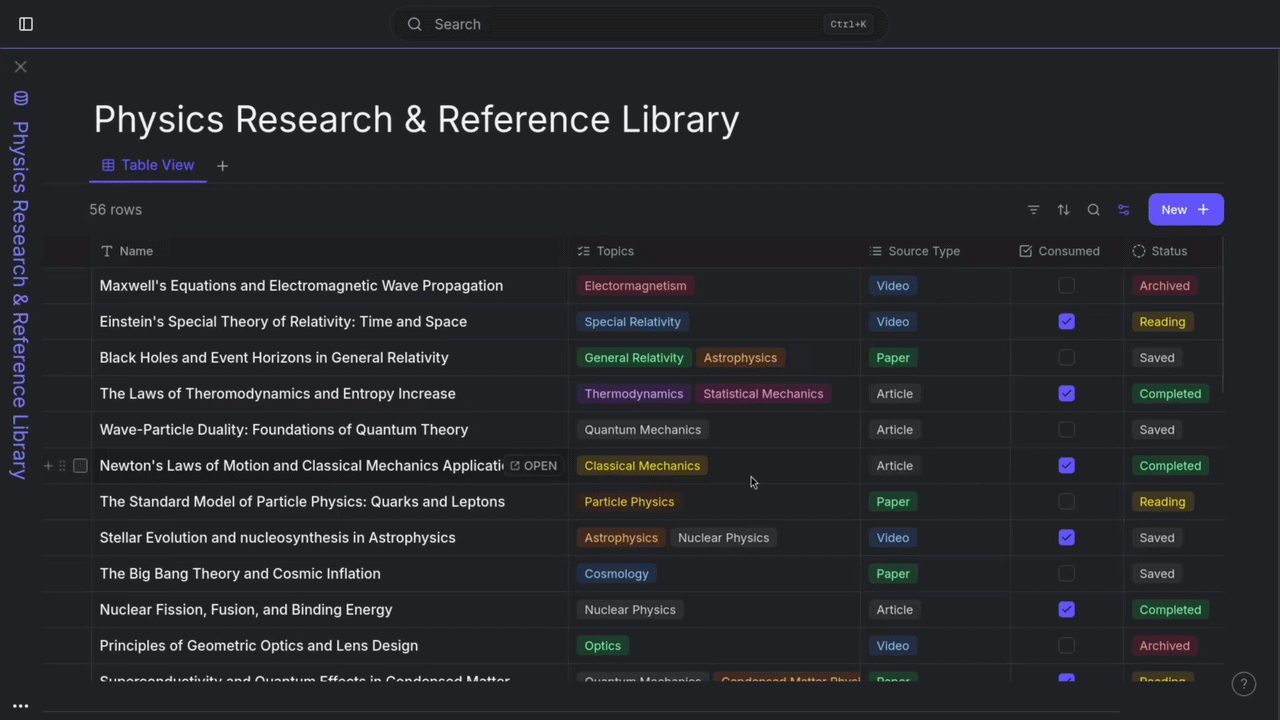1280x720 pixels.
Task: Click the vertical Physics Research sidebar title
Action: pyautogui.click(x=20, y=300)
